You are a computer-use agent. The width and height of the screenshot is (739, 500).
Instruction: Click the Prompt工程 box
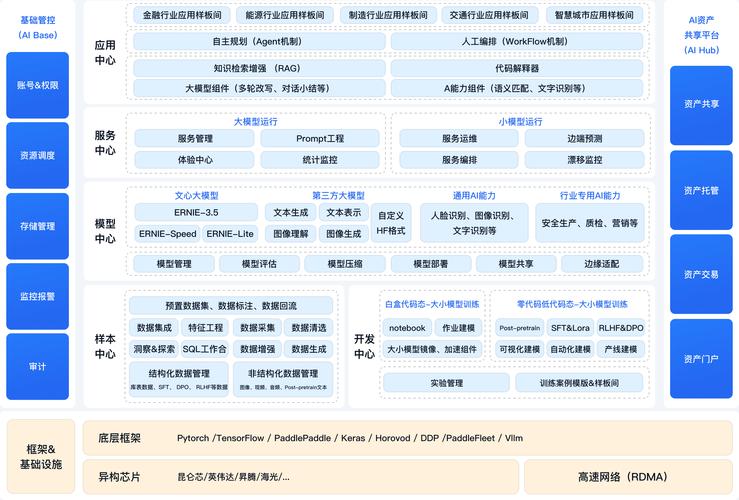[x=320, y=139]
